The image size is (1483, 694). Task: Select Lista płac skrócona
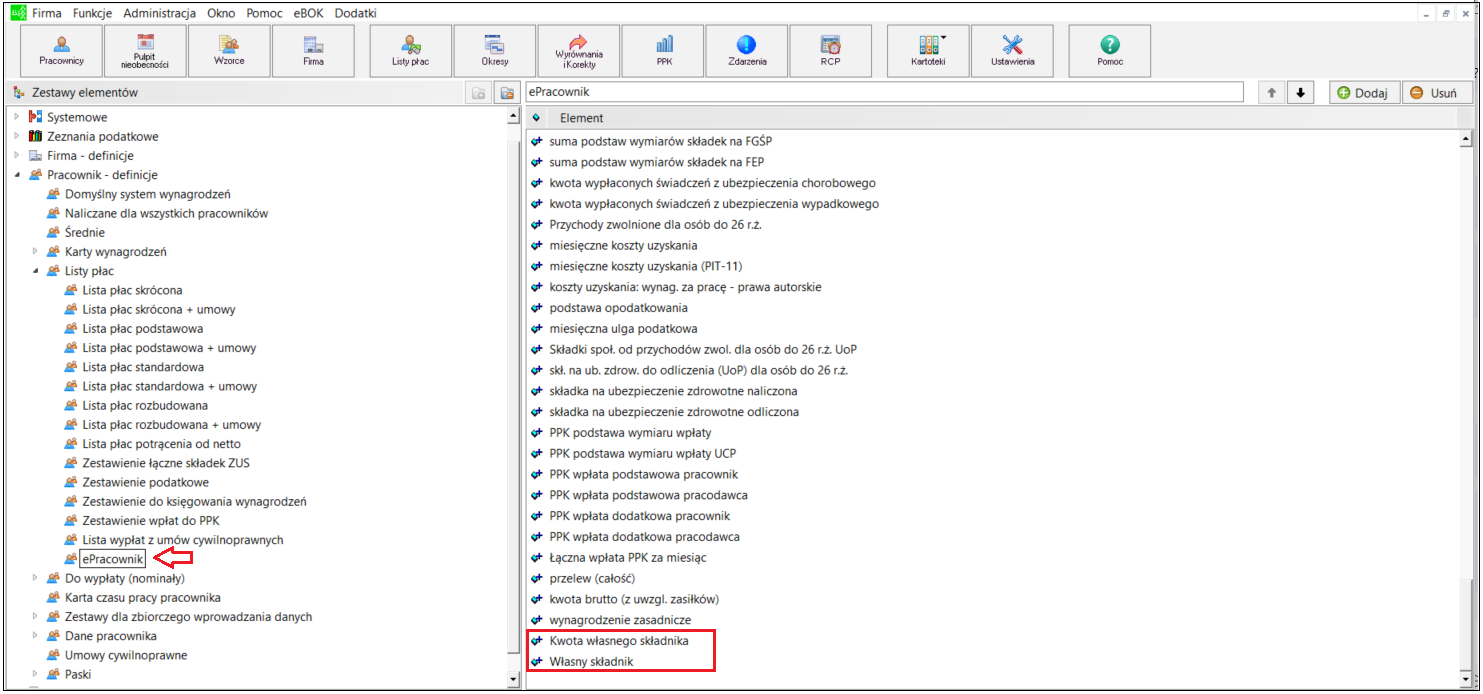[132, 290]
